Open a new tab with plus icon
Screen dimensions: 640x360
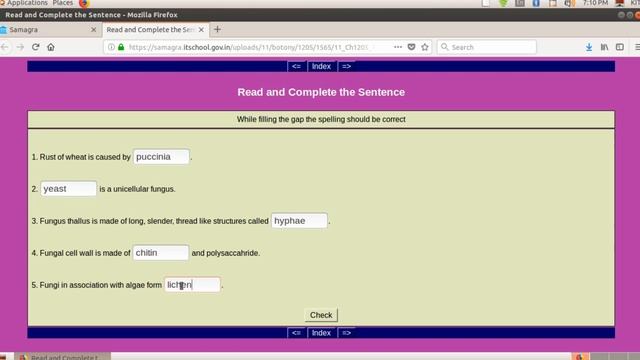click(217, 29)
